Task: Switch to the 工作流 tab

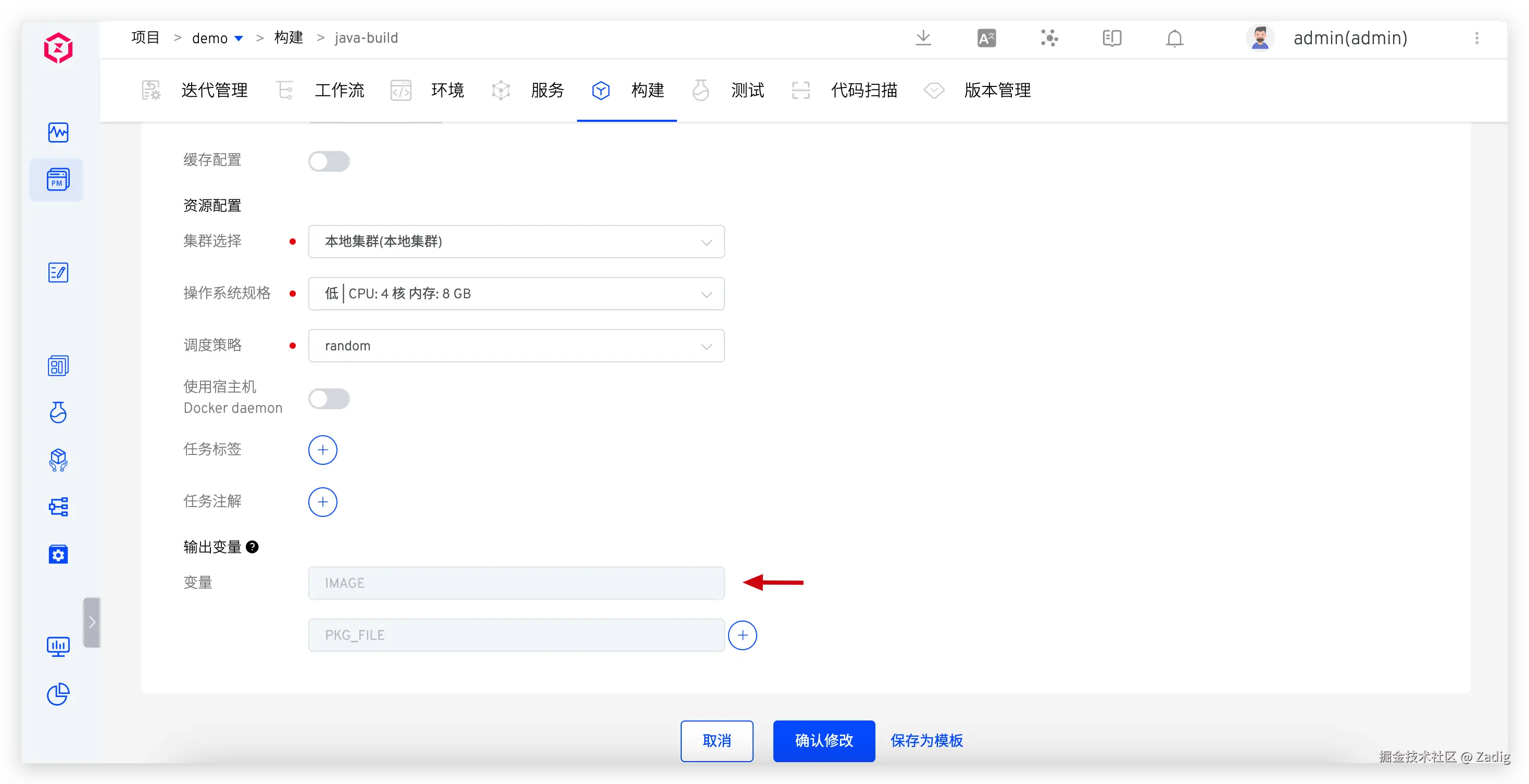Action: (x=320, y=90)
